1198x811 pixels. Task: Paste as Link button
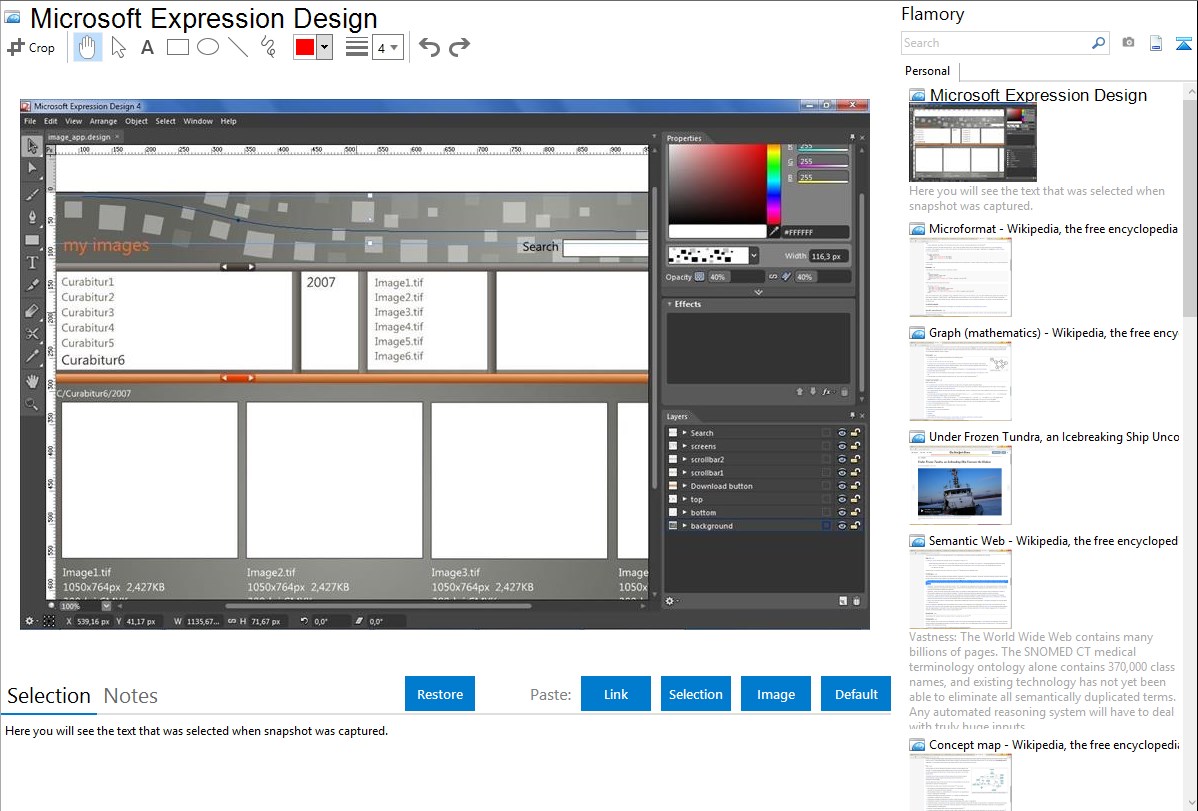(616, 694)
